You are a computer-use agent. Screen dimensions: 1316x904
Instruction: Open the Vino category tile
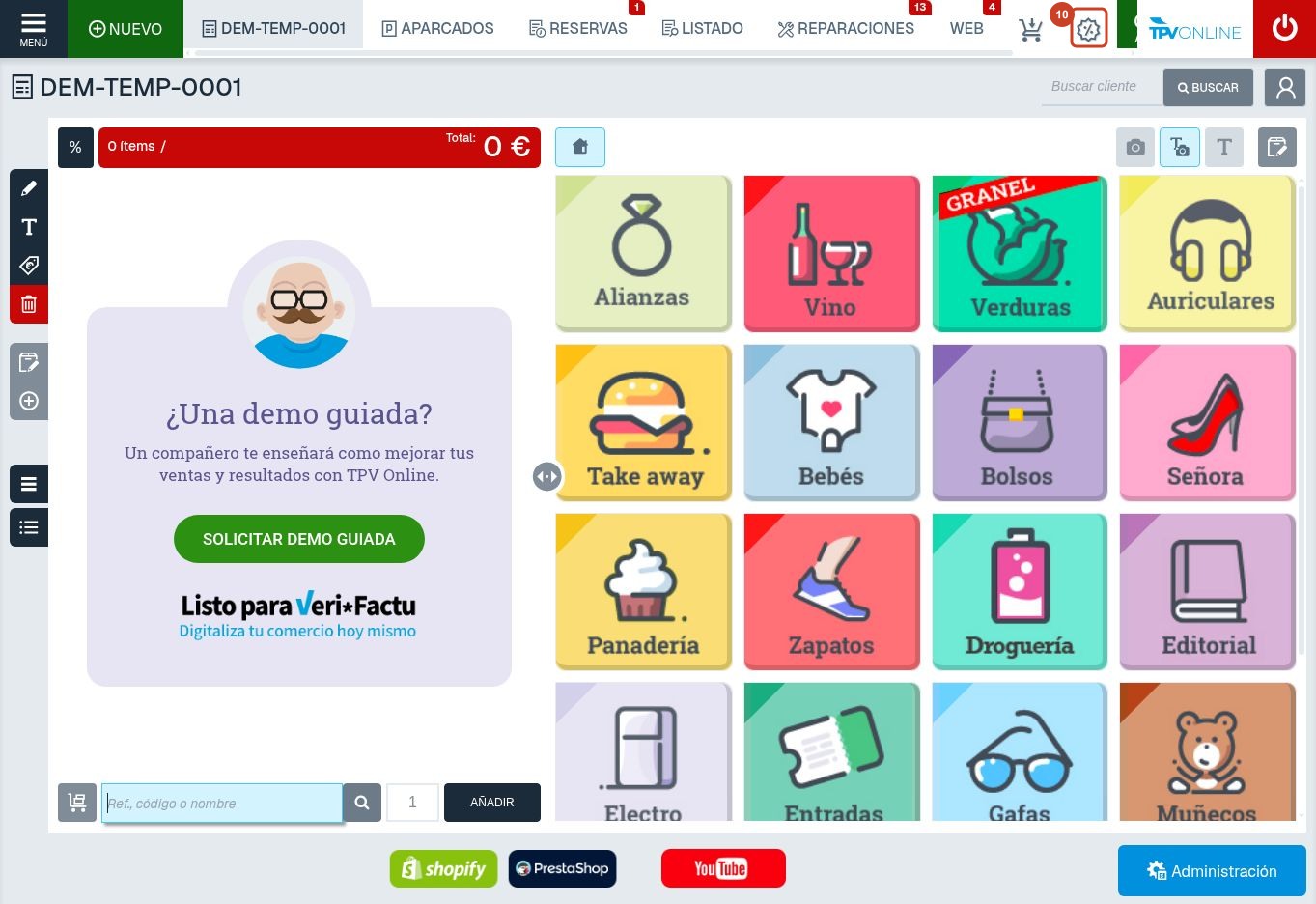pos(830,252)
